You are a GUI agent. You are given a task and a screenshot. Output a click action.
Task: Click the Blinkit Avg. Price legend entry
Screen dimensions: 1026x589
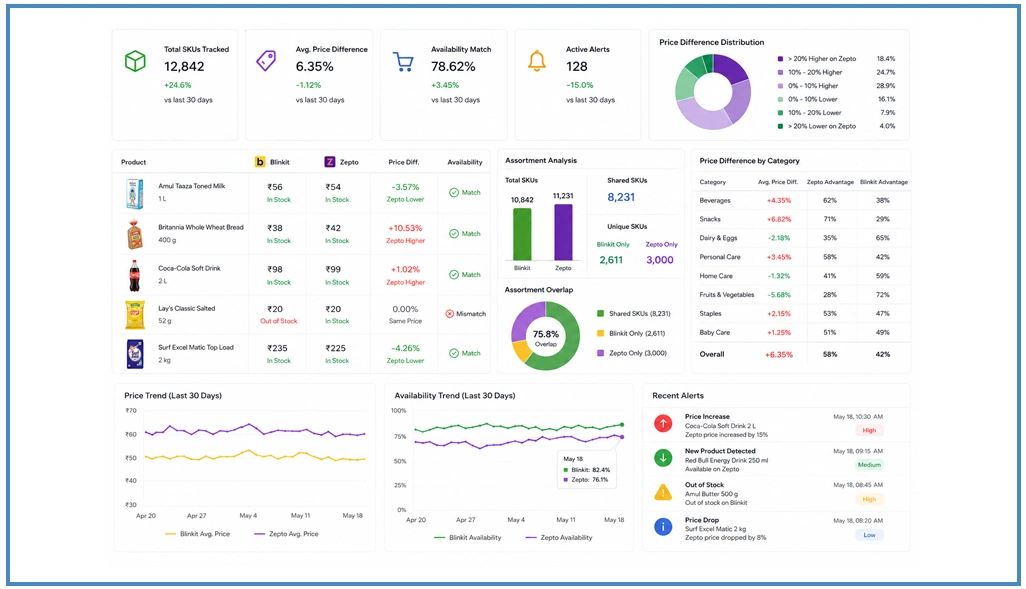point(198,534)
